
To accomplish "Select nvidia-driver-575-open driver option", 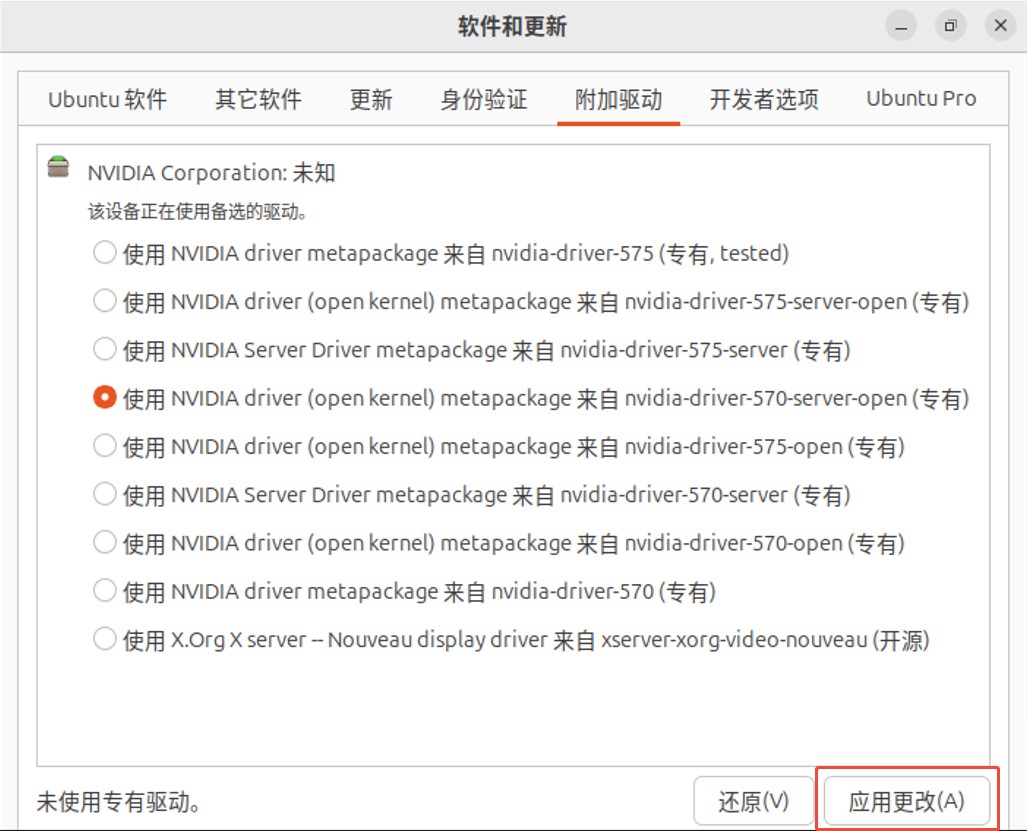I will click(104, 446).
